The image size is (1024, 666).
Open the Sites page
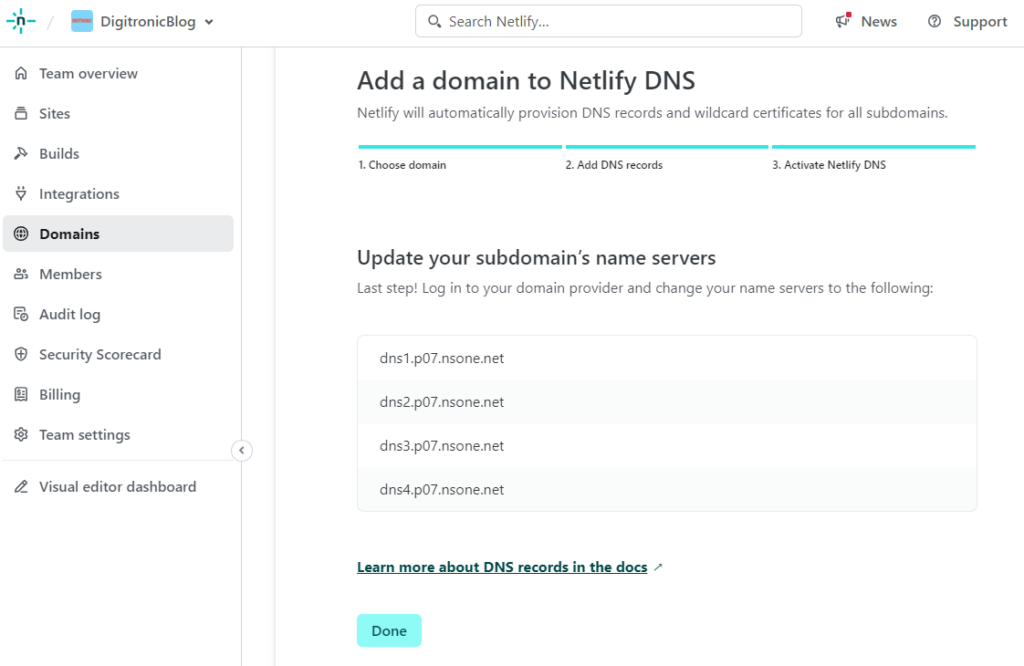tap(54, 114)
